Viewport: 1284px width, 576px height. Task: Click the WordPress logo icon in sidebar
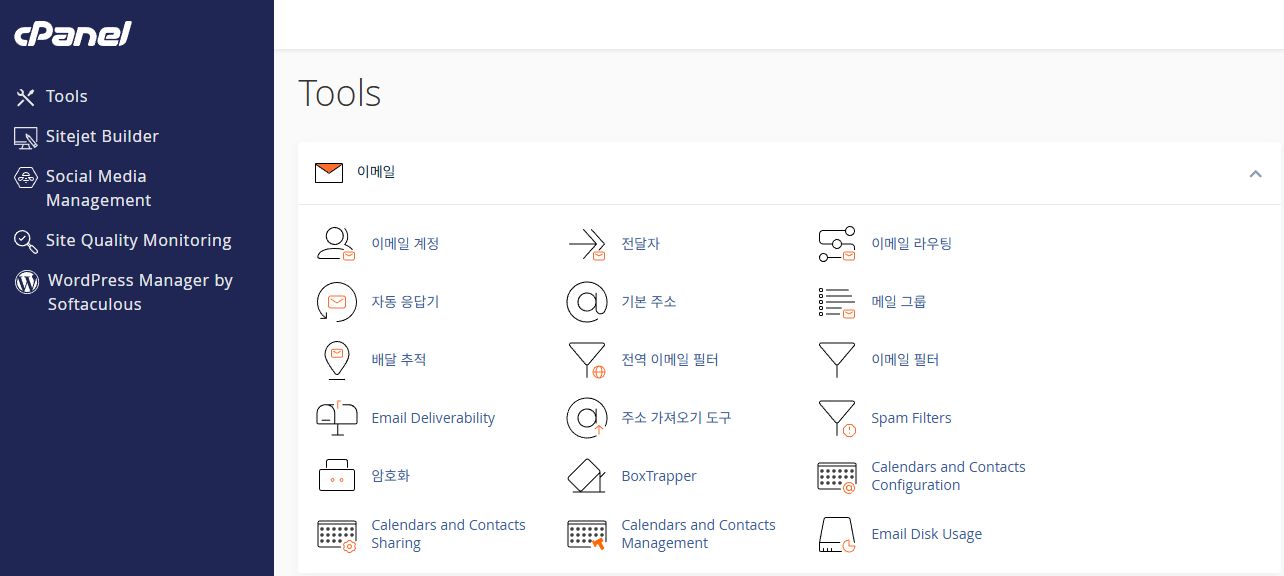(27, 281)
